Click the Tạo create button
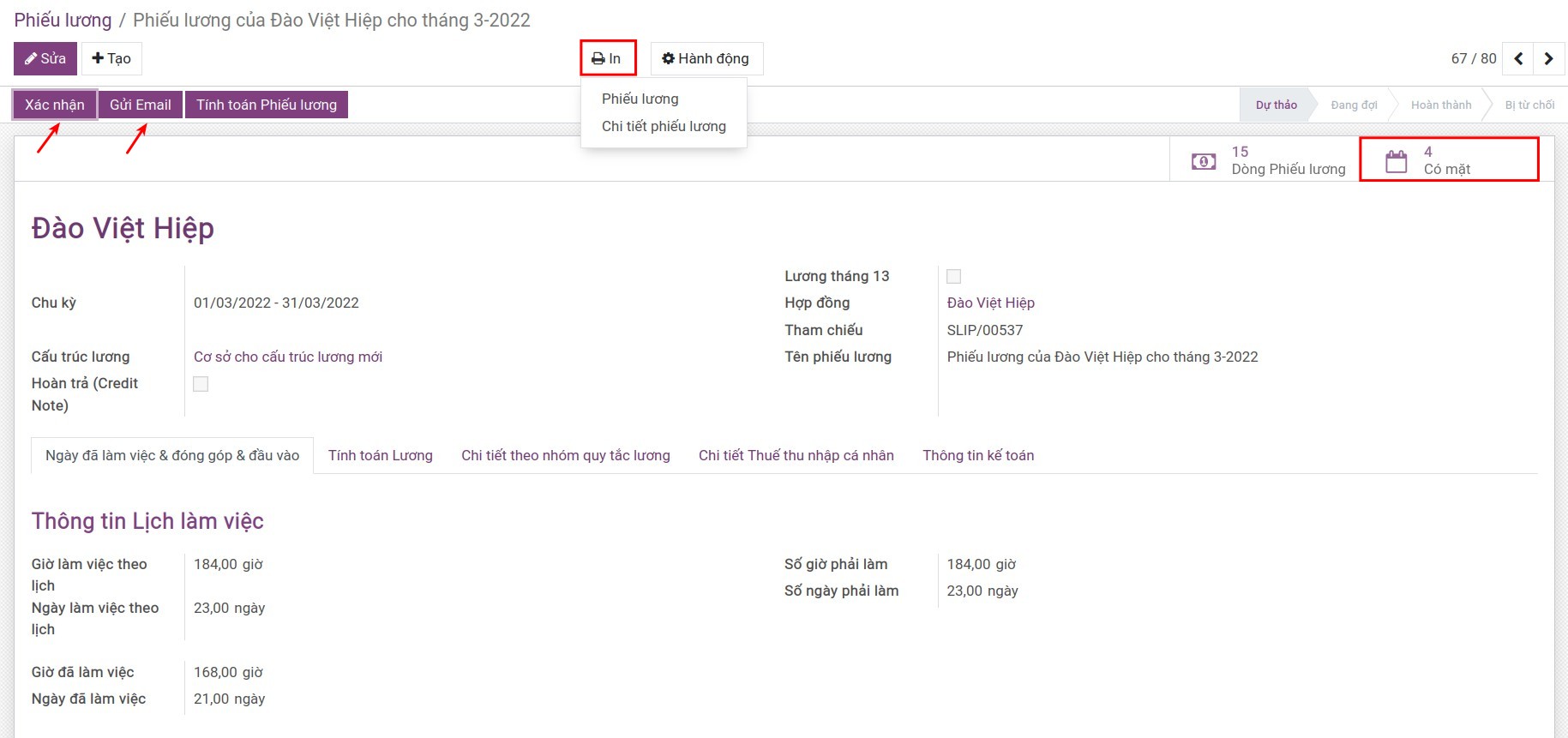Image resolution: width=1568 pixels, height=738 pixels. [111, 58]
